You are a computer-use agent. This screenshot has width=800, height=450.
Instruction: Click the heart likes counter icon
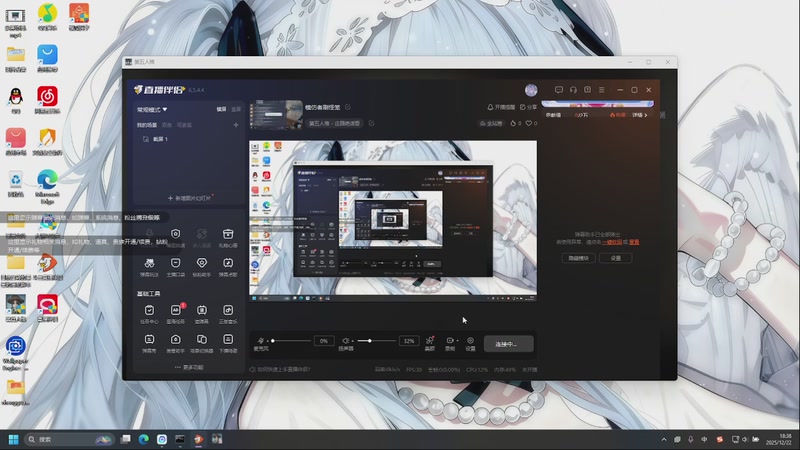[529, 123]
